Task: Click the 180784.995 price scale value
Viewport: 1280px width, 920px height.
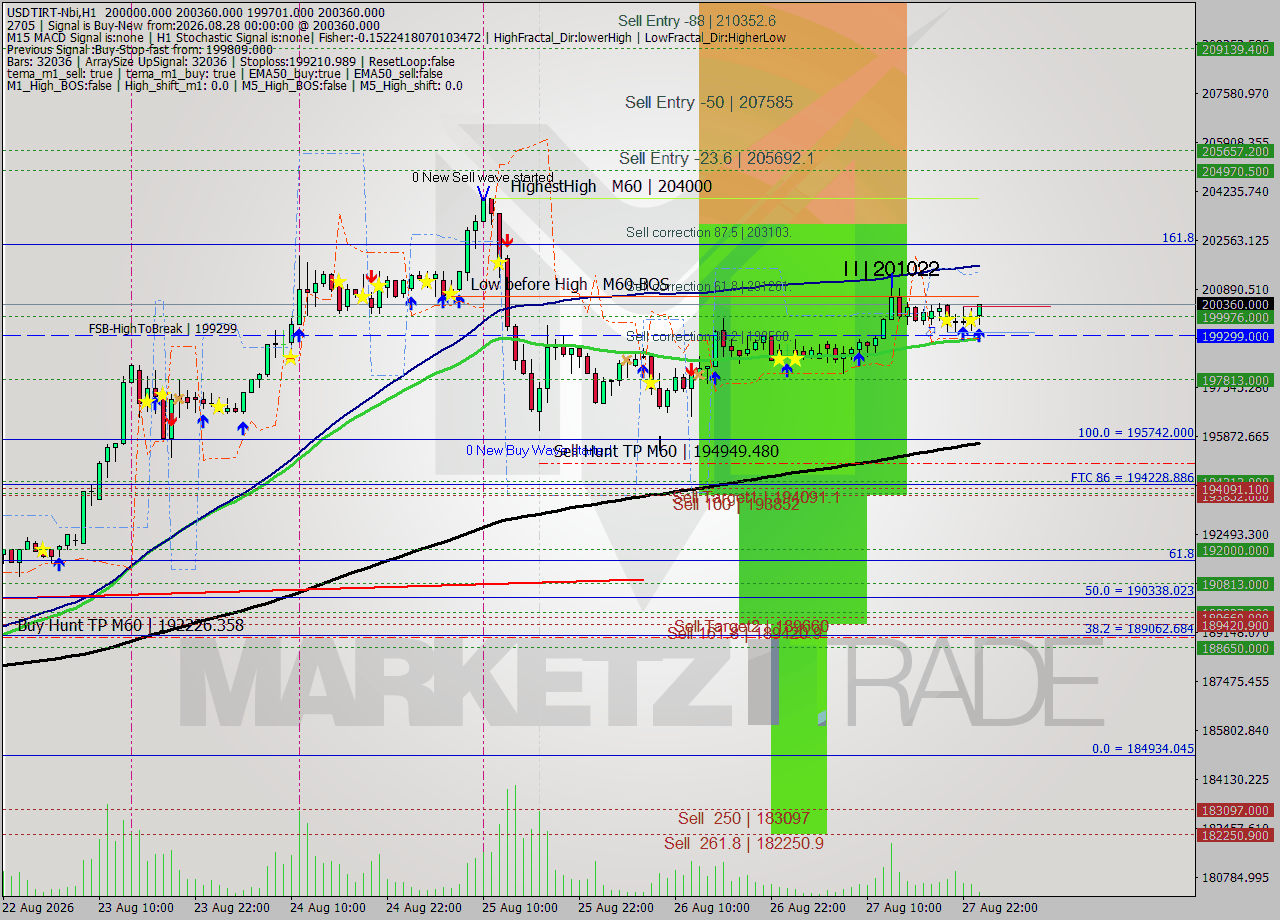Action: [x=1235, y=877]
